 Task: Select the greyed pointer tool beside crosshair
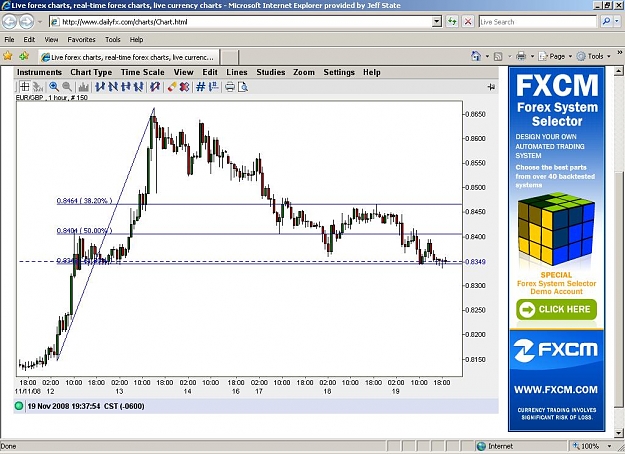tap(37, 86)
